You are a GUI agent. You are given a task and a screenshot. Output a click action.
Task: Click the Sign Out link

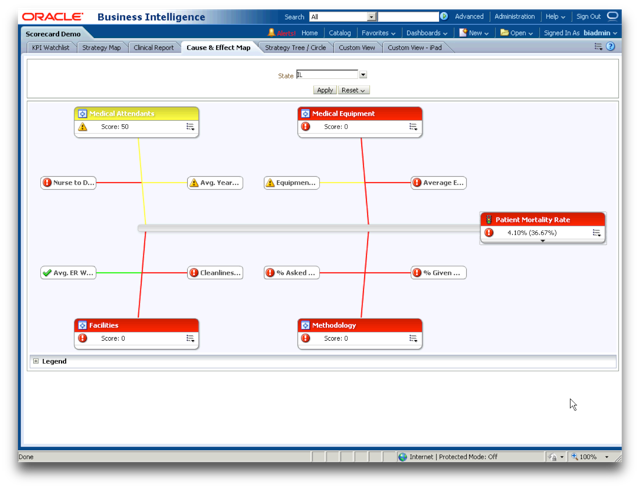tap(588, 16)
